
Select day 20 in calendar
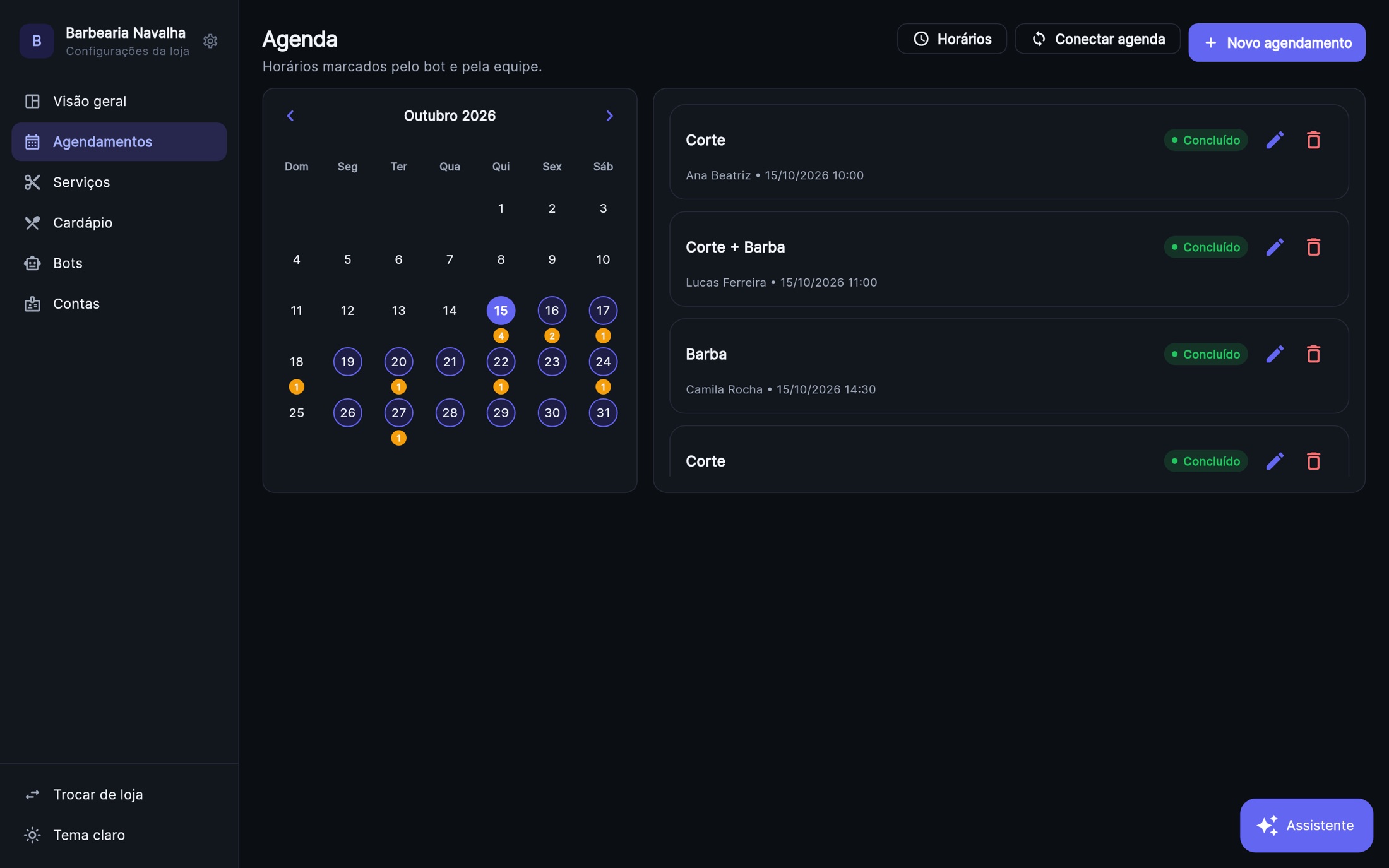[x=398, y=362]
